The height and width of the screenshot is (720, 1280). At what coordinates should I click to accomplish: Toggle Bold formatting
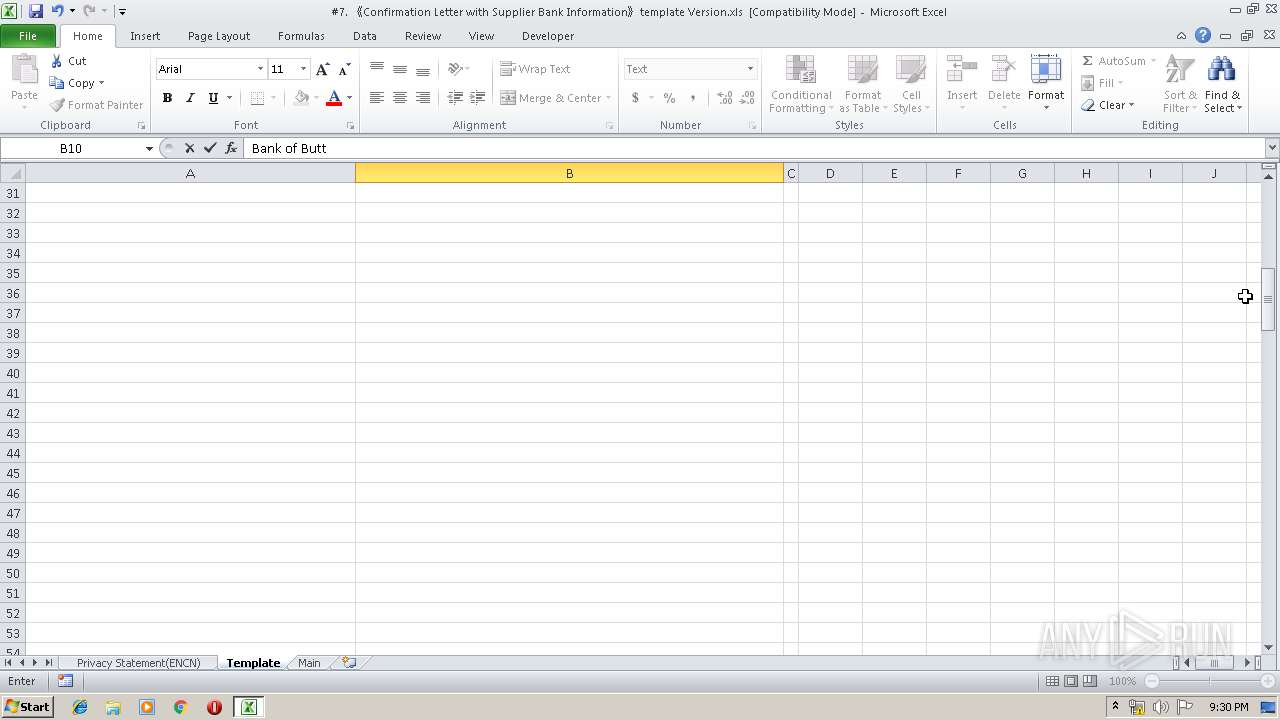coord(167,98)
